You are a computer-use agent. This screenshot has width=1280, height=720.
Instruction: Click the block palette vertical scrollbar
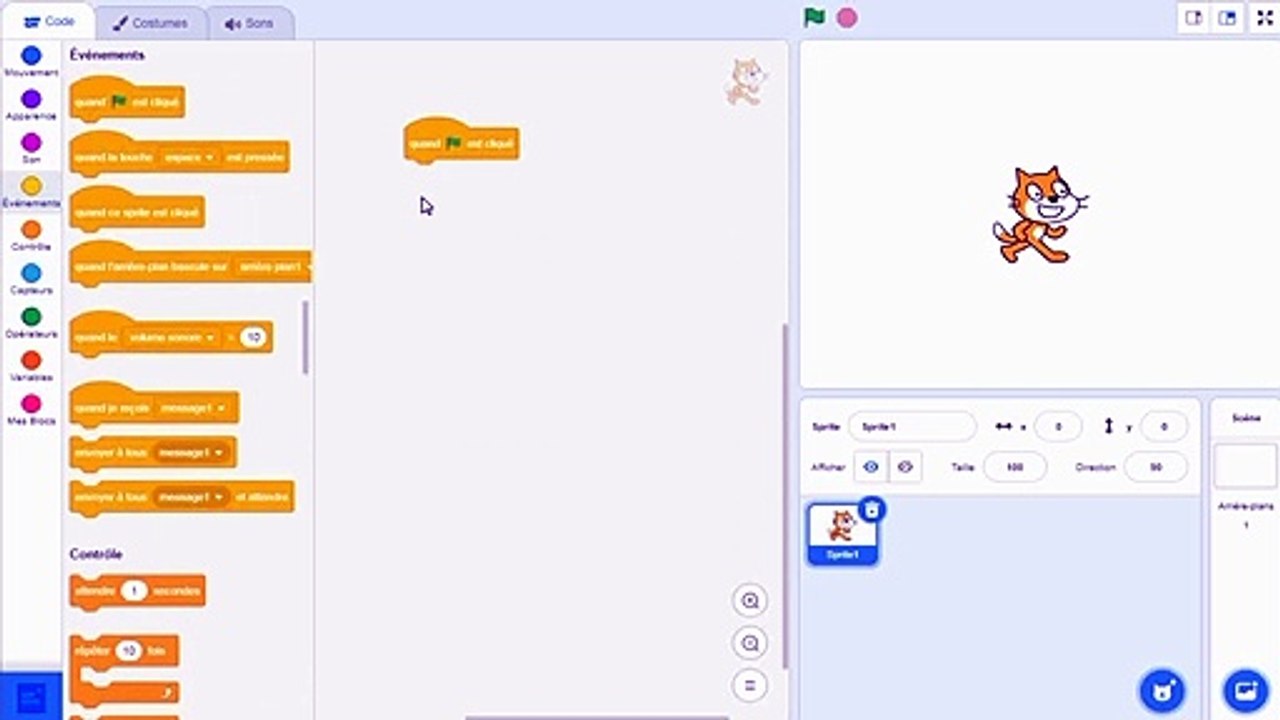click(305, 338)
